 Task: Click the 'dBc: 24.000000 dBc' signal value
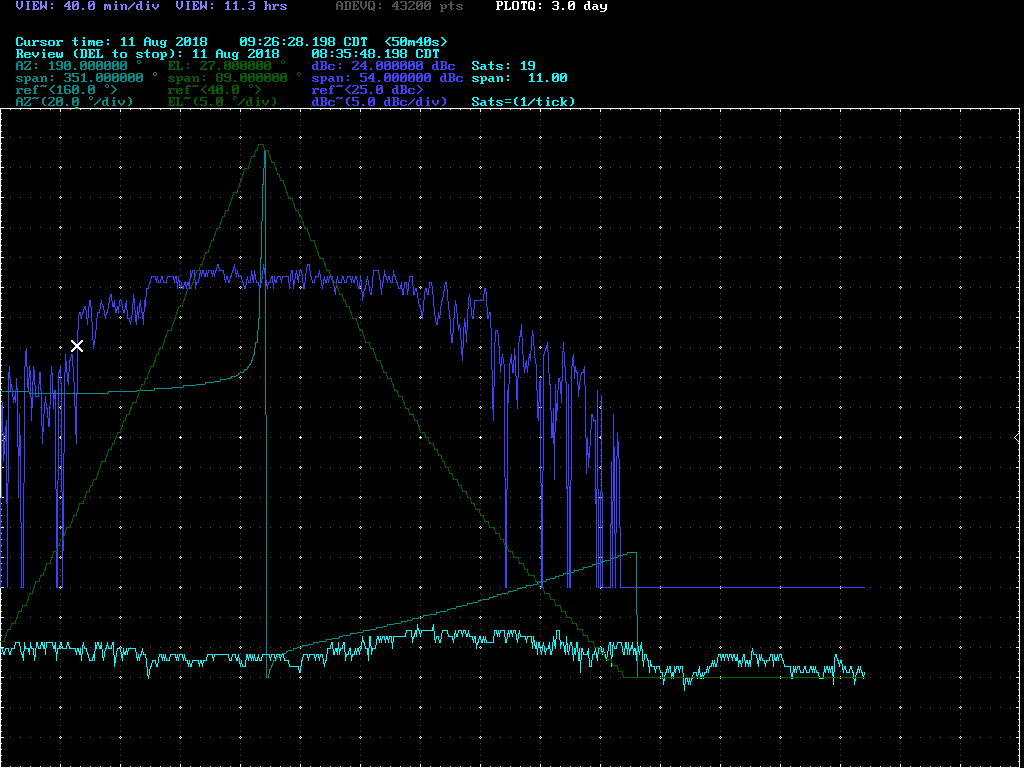pyautogui.click(x=384, y=66)
